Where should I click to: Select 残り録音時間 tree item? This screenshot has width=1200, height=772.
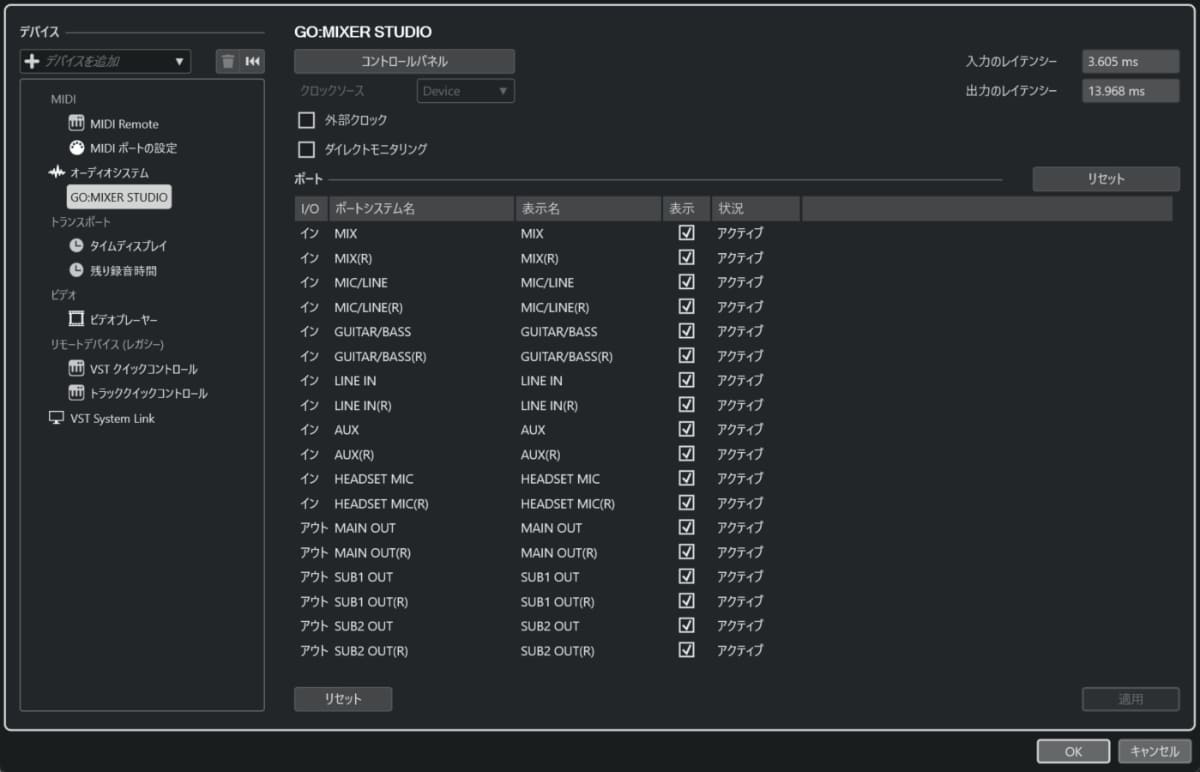pos(124,270)
